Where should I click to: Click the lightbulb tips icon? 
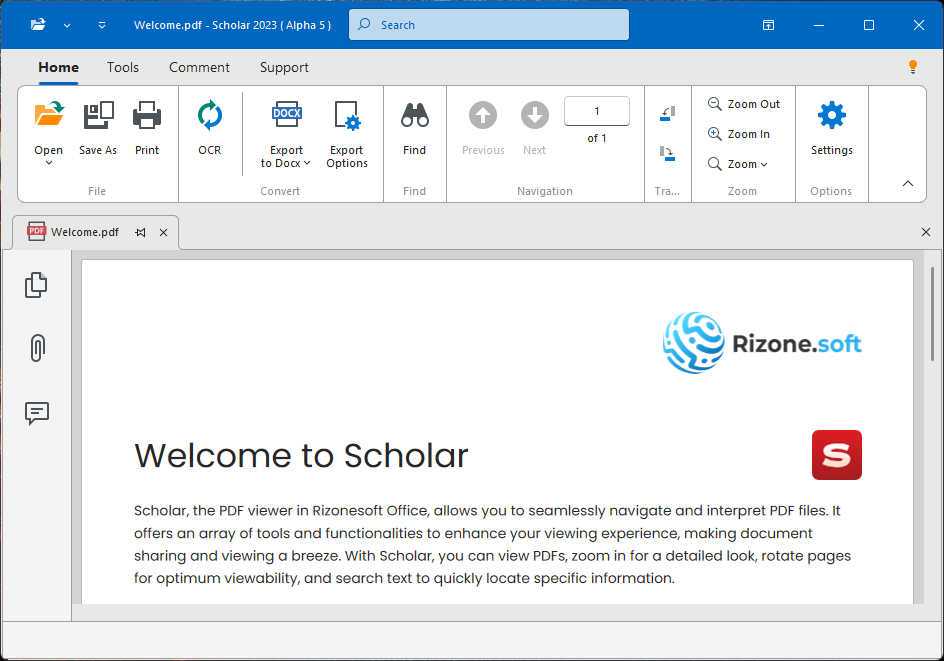coord(913,67)
